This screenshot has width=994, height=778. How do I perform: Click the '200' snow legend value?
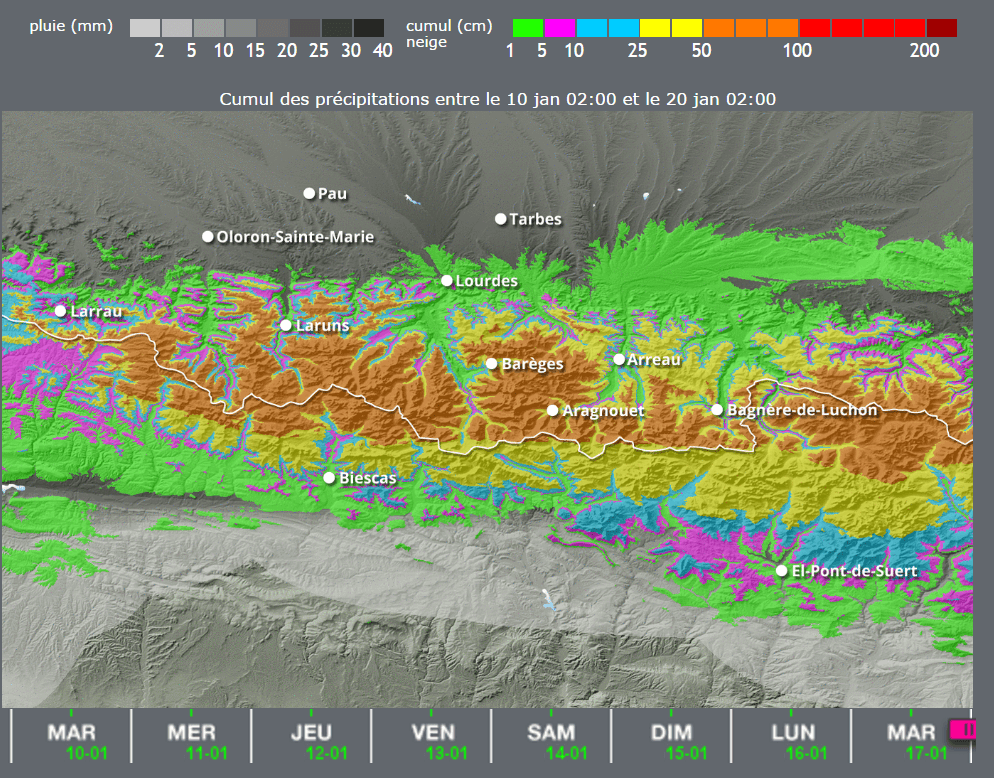click(924, 50)
